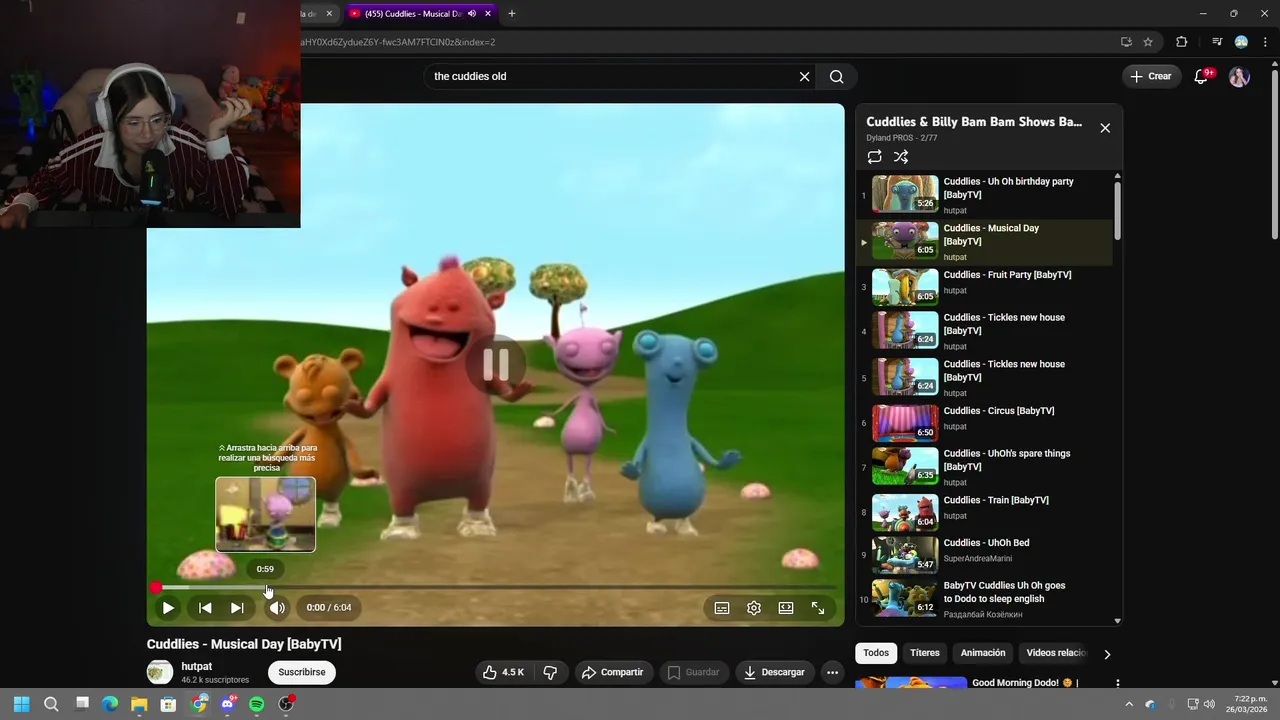
Task: Play Cuddlies - Circus video
Action: (x=985, y=424)
